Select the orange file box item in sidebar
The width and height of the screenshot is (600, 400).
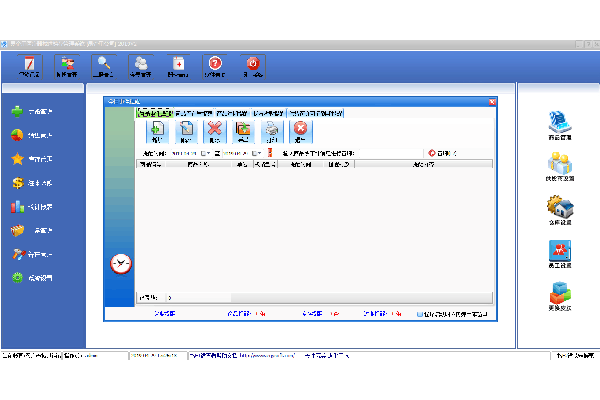pos(32,230)
